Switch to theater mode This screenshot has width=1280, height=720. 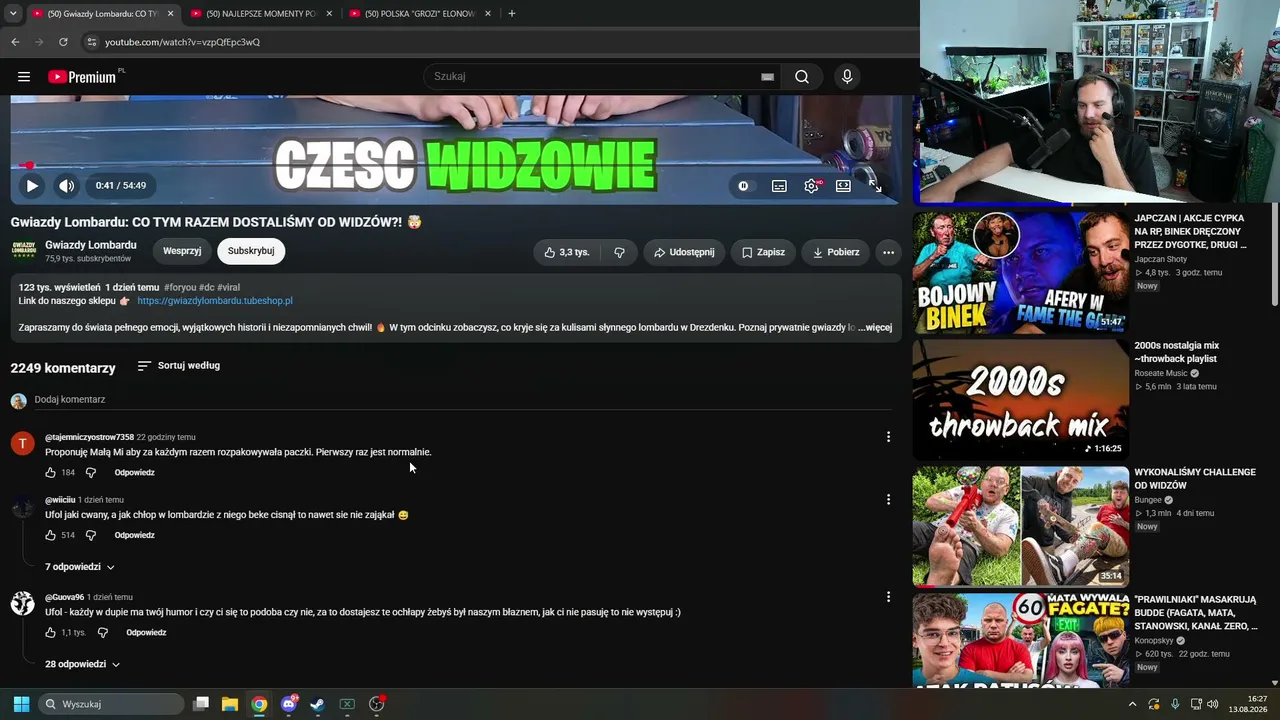pos(843,185)
